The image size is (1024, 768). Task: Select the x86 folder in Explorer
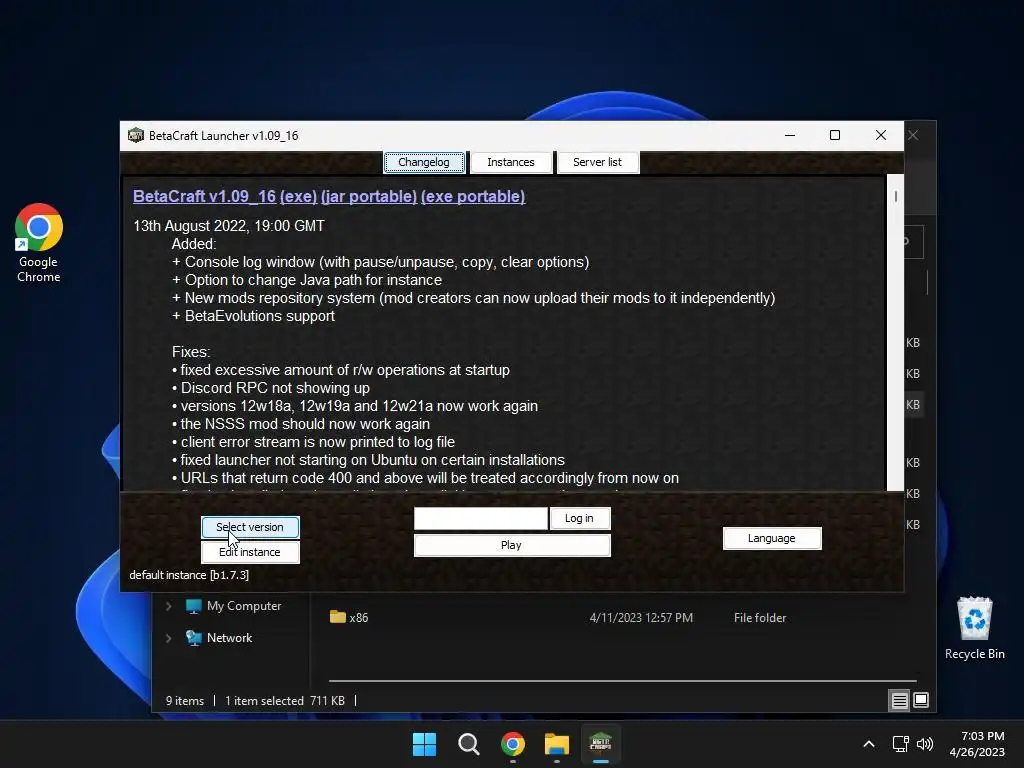point(349,617)
